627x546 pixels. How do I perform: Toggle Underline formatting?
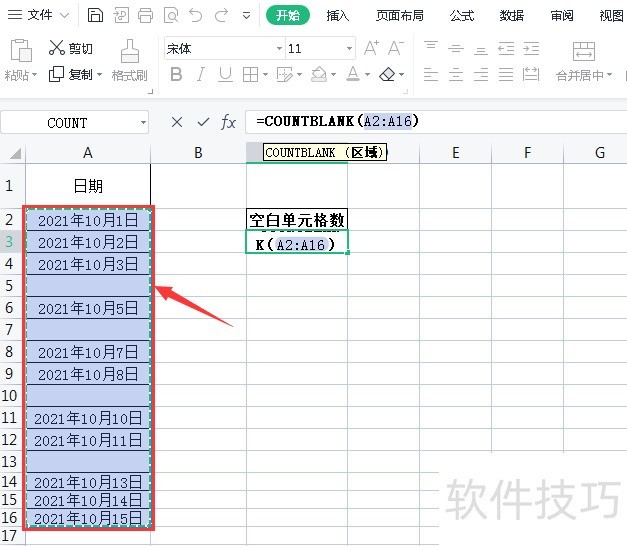(x=226, y=74)
